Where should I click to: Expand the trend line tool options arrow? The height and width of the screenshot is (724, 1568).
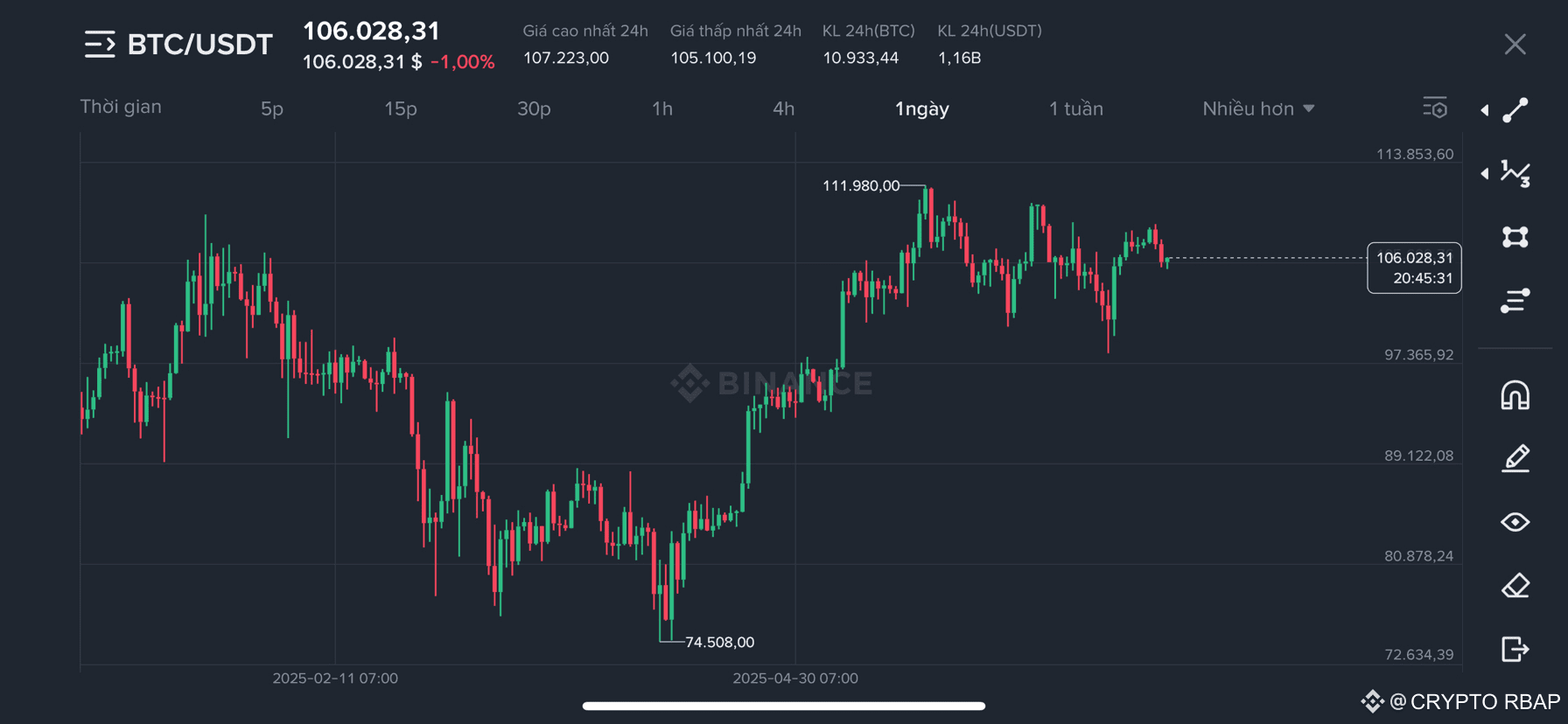click(1485, 110)
